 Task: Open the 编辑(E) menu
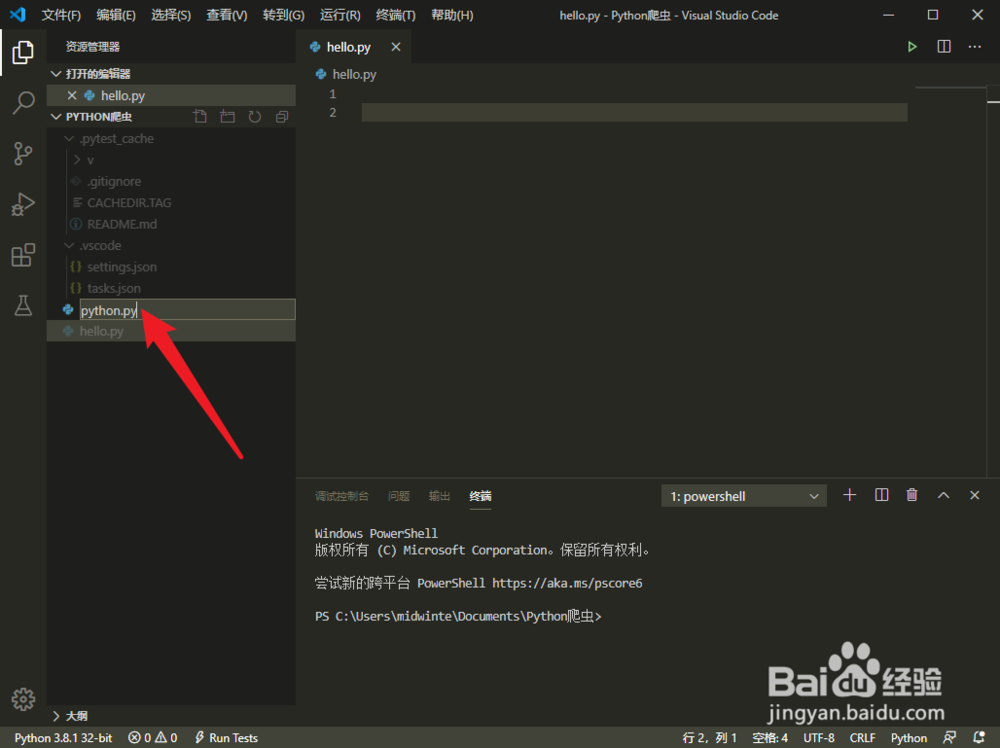pyautogui.click(x=115, y=15)
